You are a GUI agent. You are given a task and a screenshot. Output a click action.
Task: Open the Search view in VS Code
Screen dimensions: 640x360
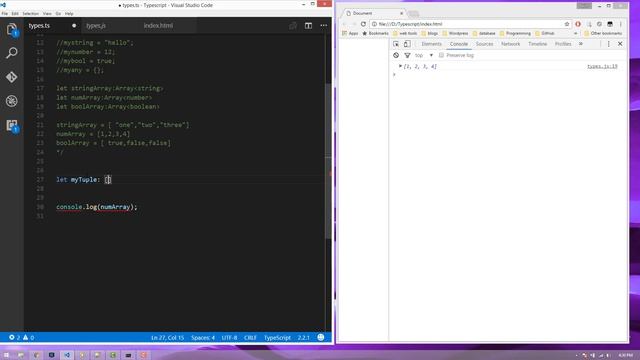click(x=12, y=53)
